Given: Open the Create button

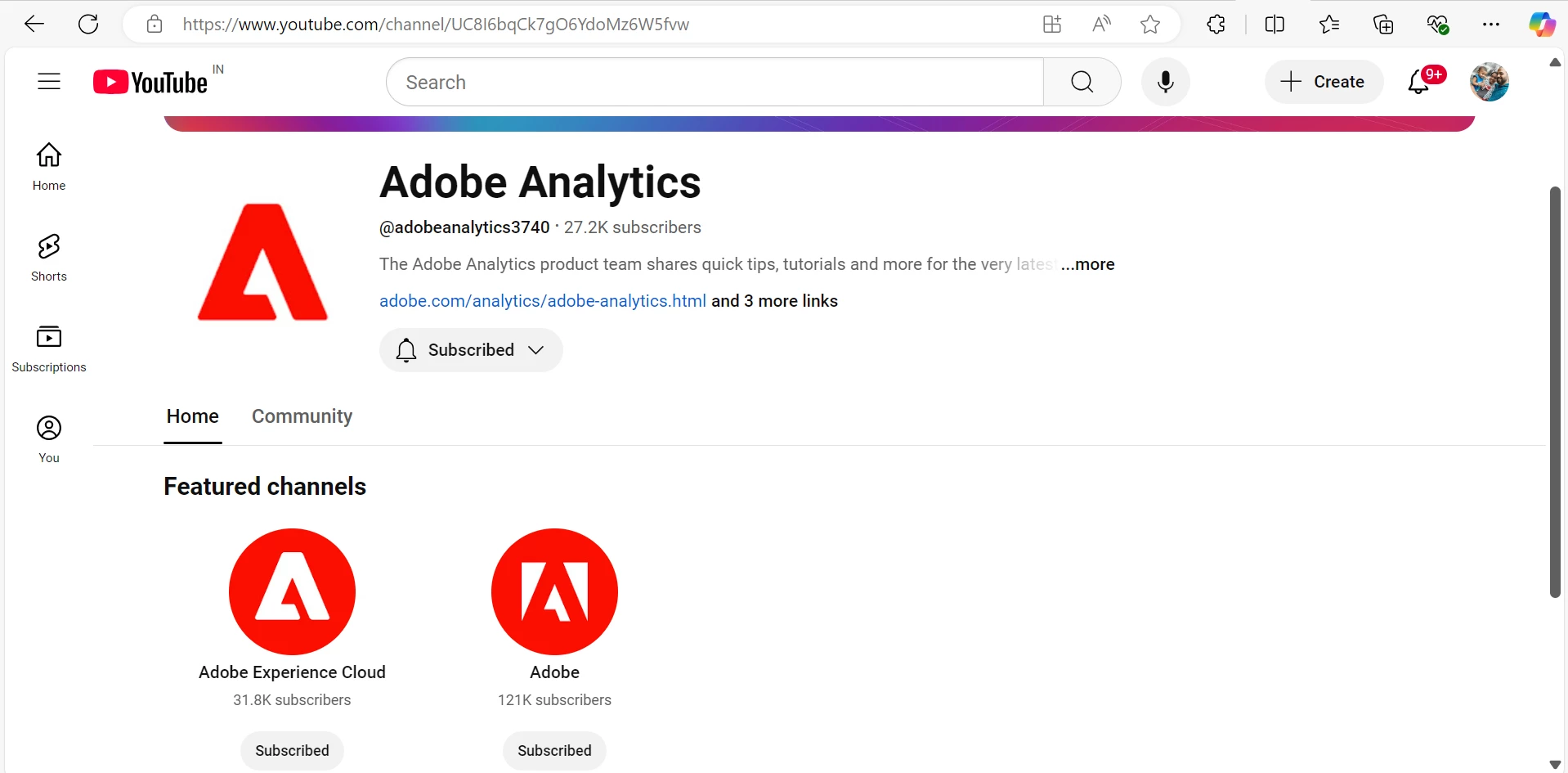Looking at the screenshot, I should point(1324,82).
